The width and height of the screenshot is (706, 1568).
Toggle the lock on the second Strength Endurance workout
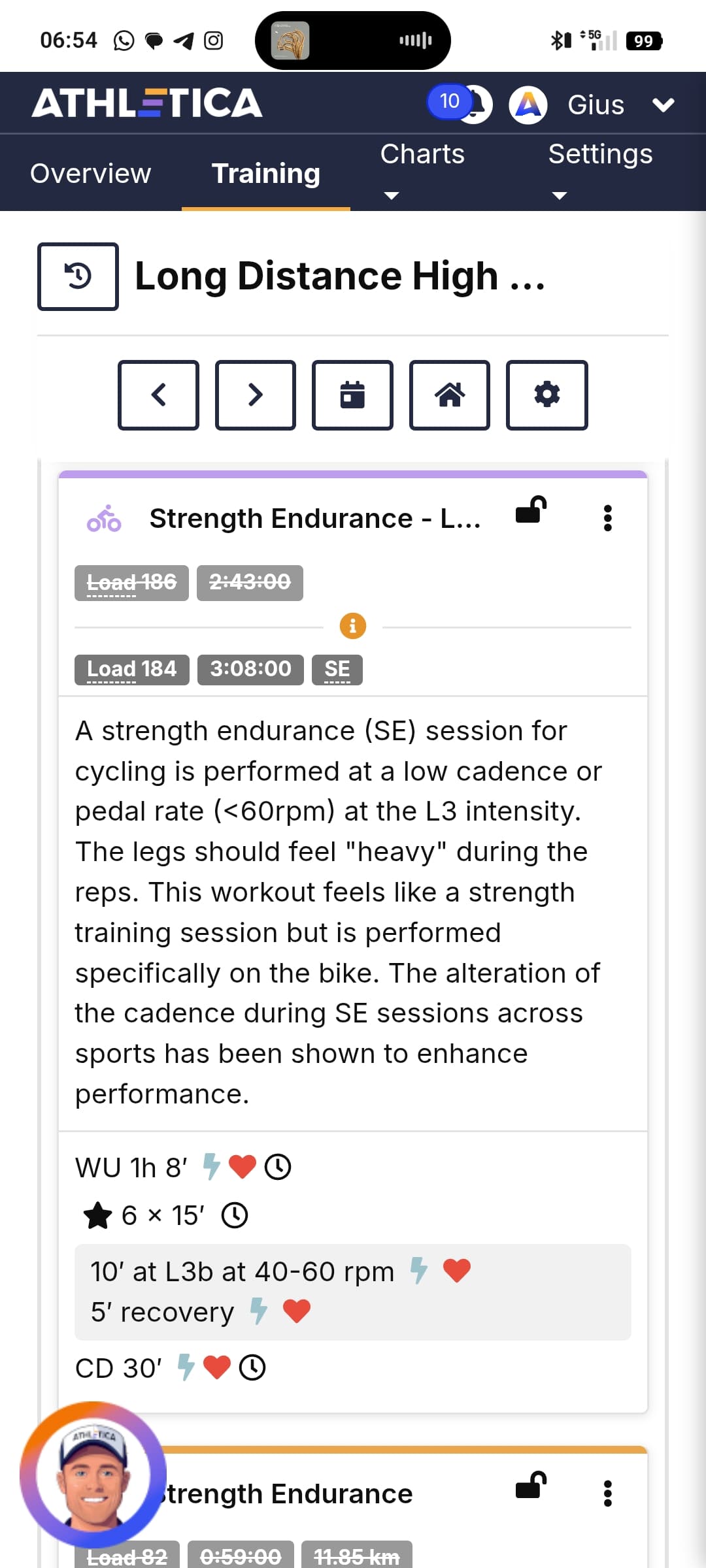pos(531,1486)
